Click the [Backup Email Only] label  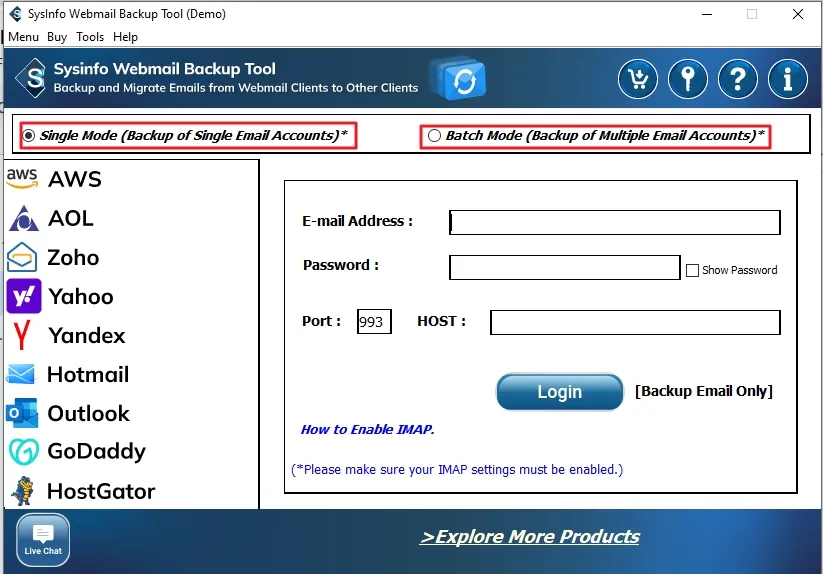(x=704, y=391)
